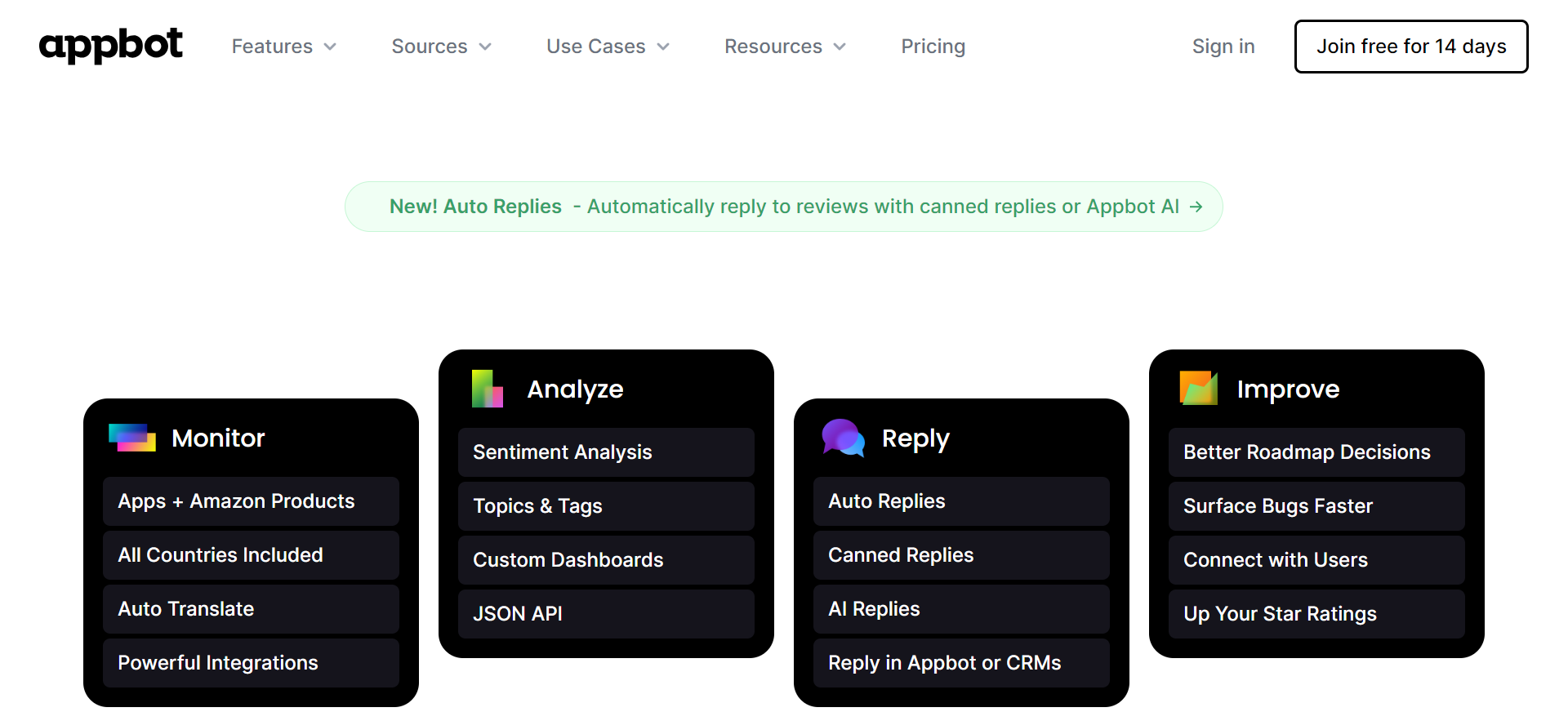Image resolution: width=1568 pixels, height=712 pixels.
Task: Open the Resources menu
Action: pos(786,47)
